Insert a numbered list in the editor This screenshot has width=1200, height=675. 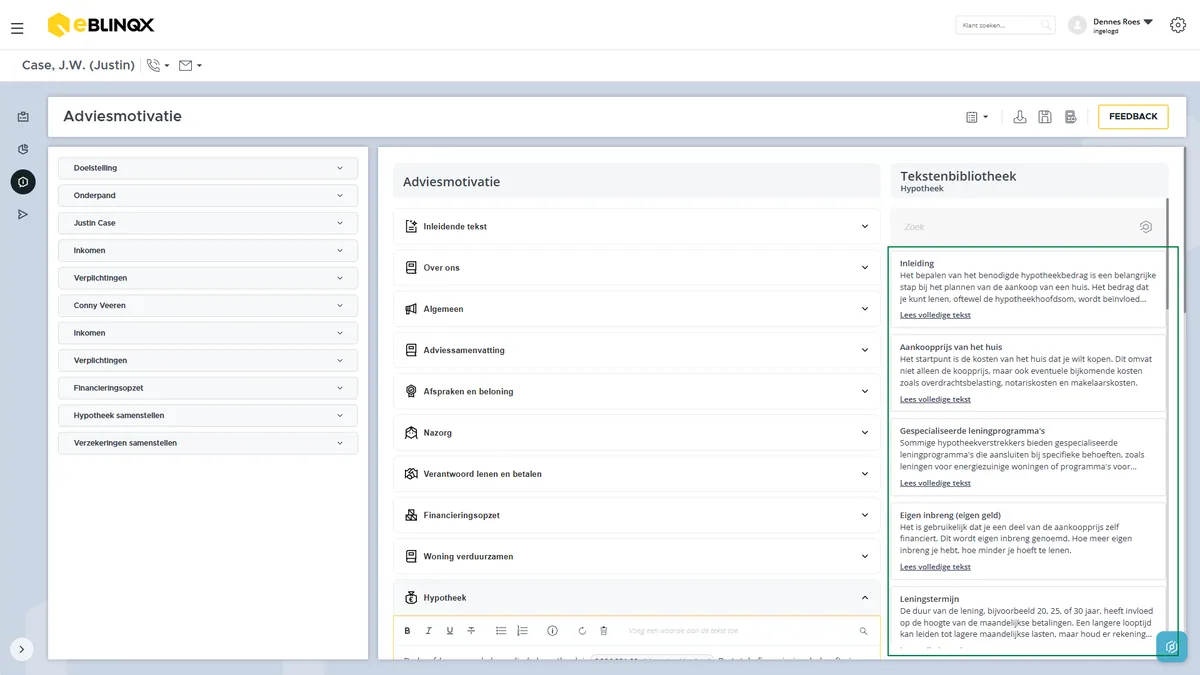pyautogui.click(x=522, y=631)
